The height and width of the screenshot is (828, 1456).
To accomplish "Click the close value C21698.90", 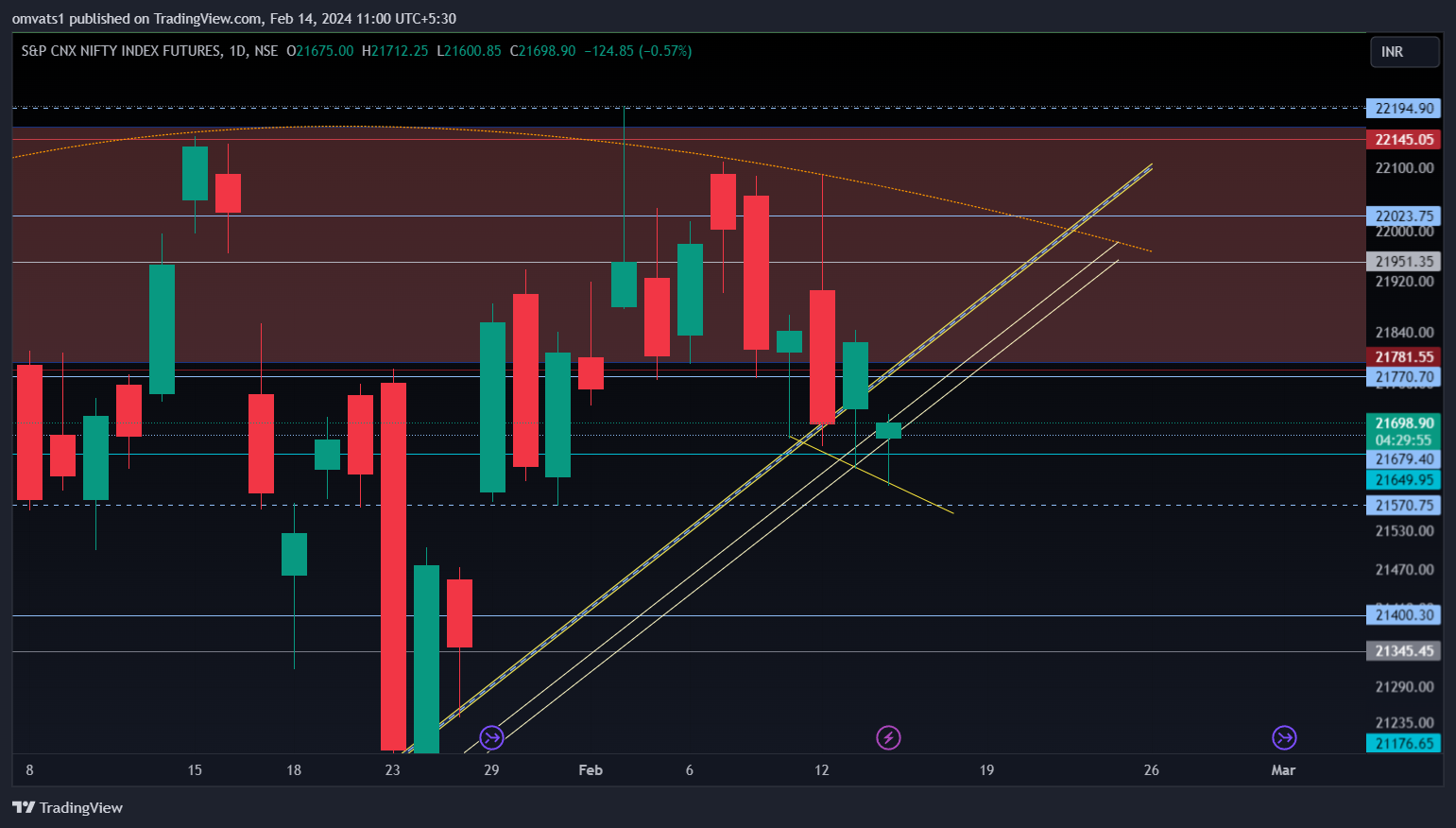I will pos(542,51).
